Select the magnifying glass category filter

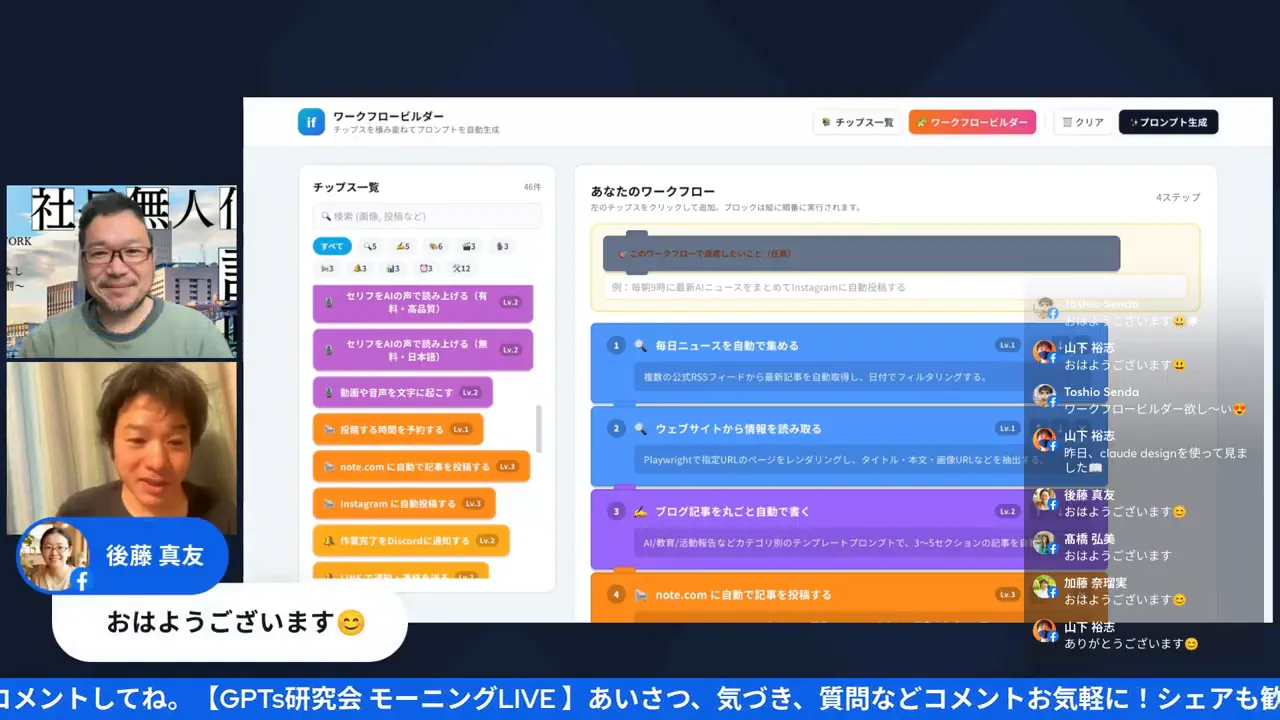tap(368, 246)
